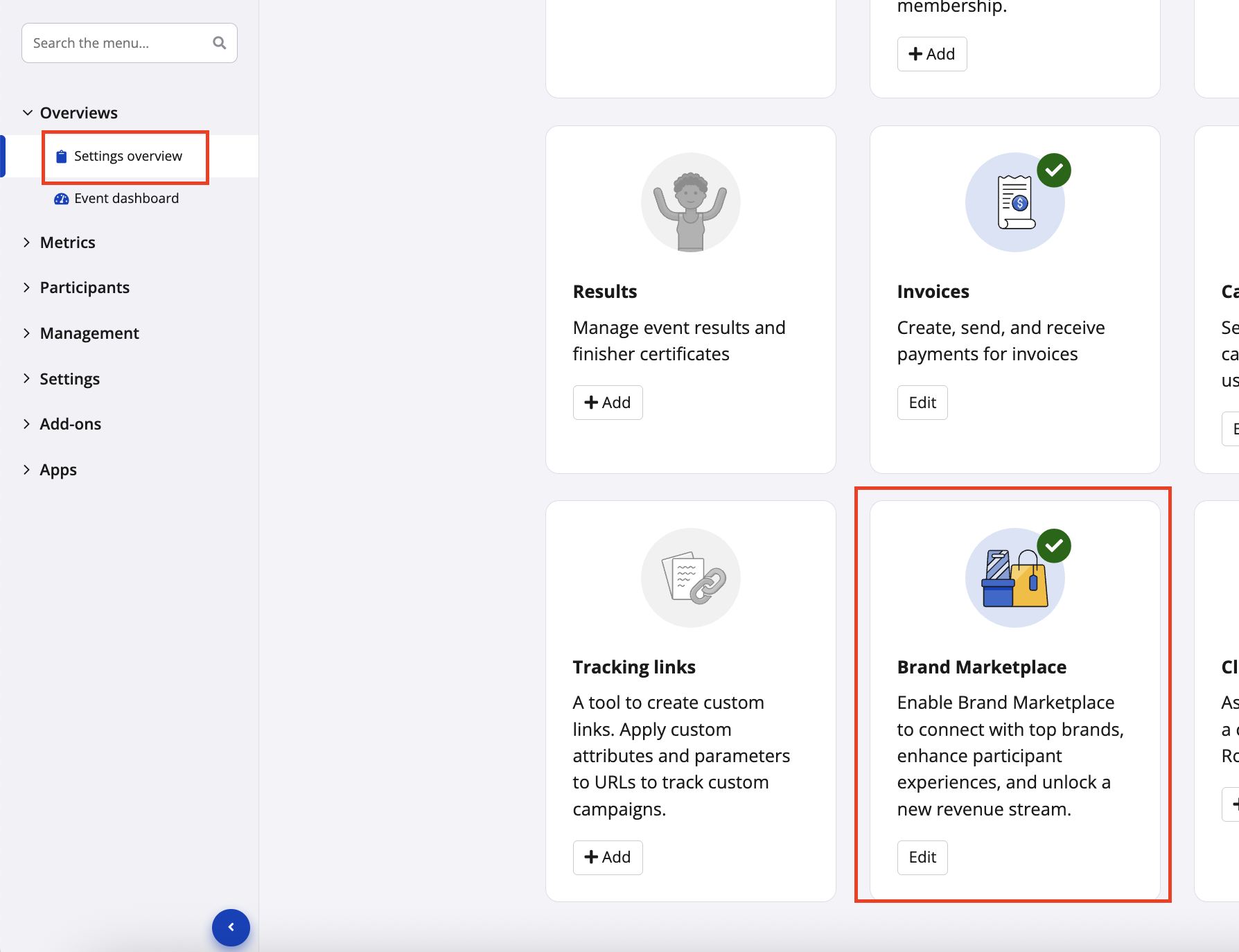Image resolution: width=1239 pixels, height=952 pixels.
Task: Click the Results athlete illustration icon
Action: (x=690, y=202)
